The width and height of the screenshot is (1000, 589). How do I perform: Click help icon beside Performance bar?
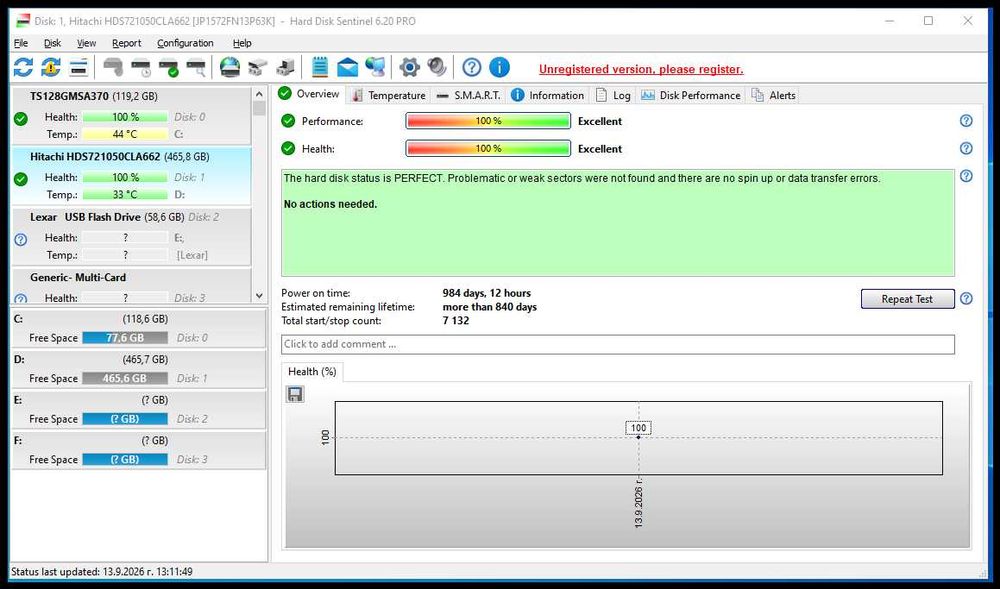[x=966, y=120]
